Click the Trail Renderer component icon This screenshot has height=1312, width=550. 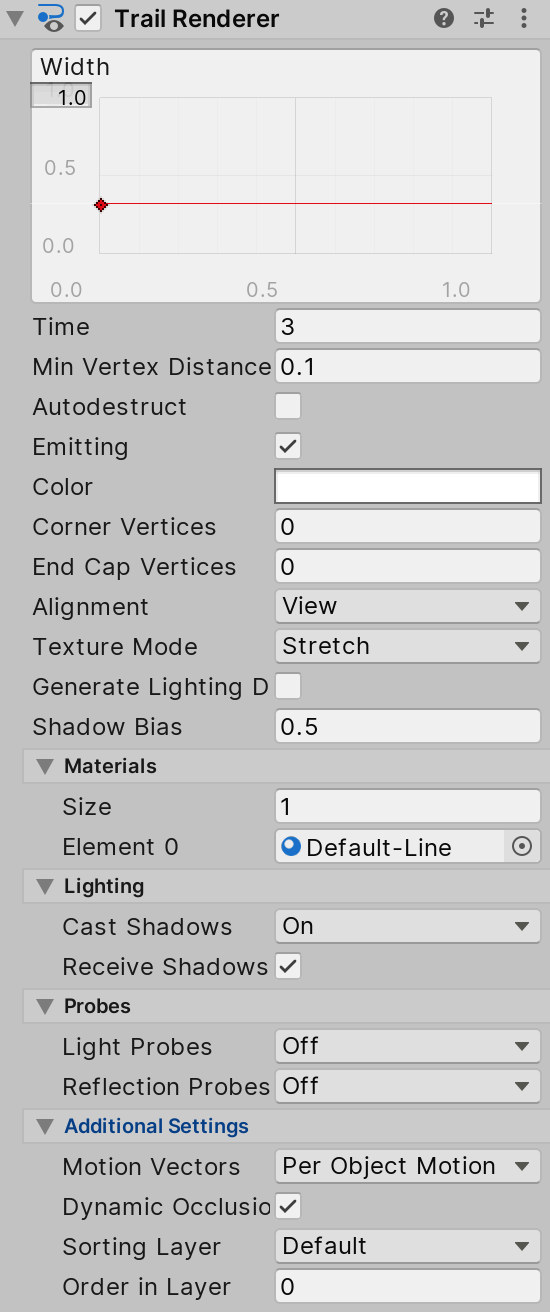(x=50, y=18)
